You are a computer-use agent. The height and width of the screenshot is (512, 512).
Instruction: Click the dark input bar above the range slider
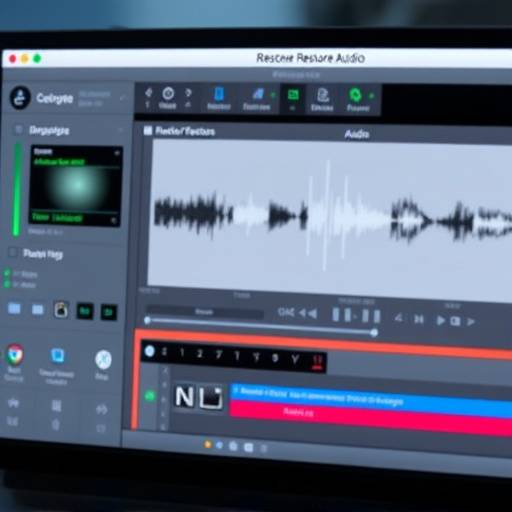205,312
